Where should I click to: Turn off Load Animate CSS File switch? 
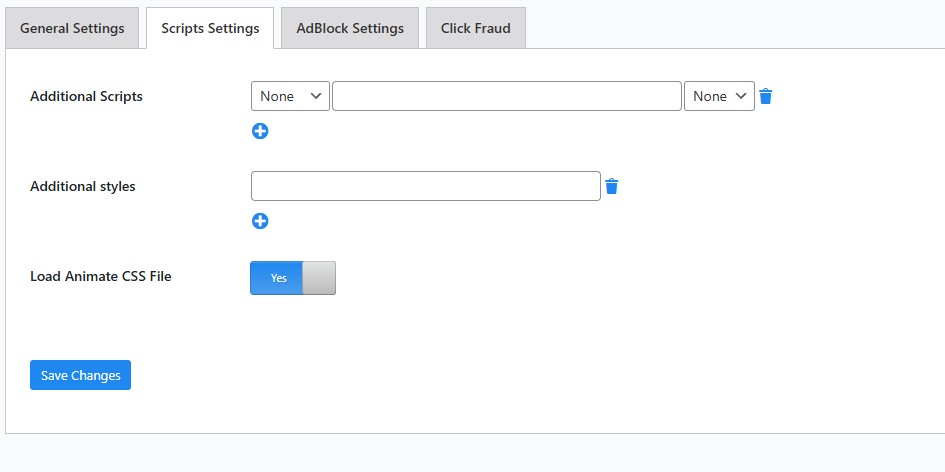[x=293, y=278]
